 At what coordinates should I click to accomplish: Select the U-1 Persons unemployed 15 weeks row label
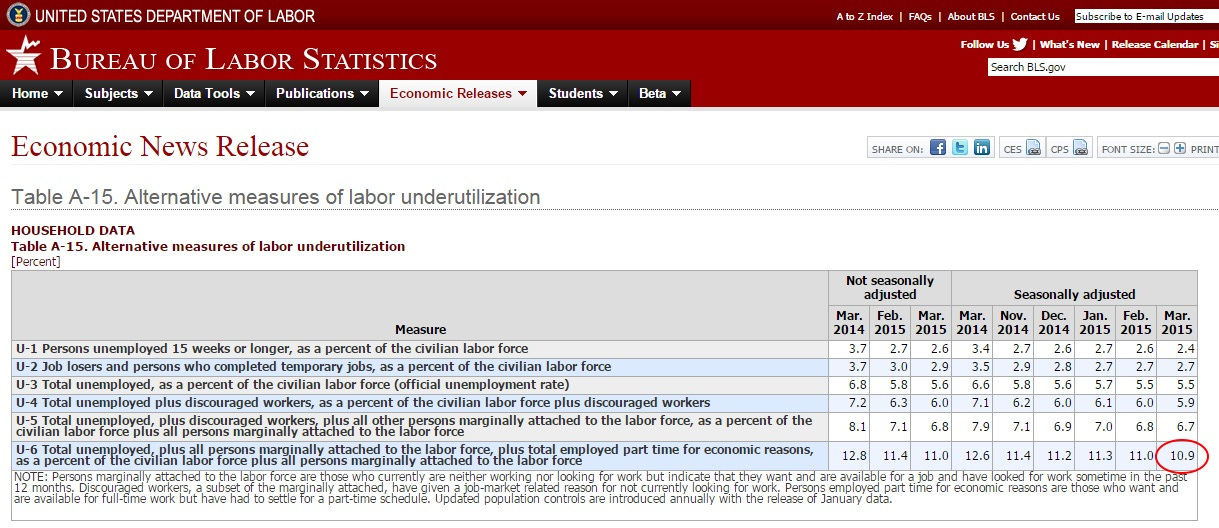click(x=272, y=349)
